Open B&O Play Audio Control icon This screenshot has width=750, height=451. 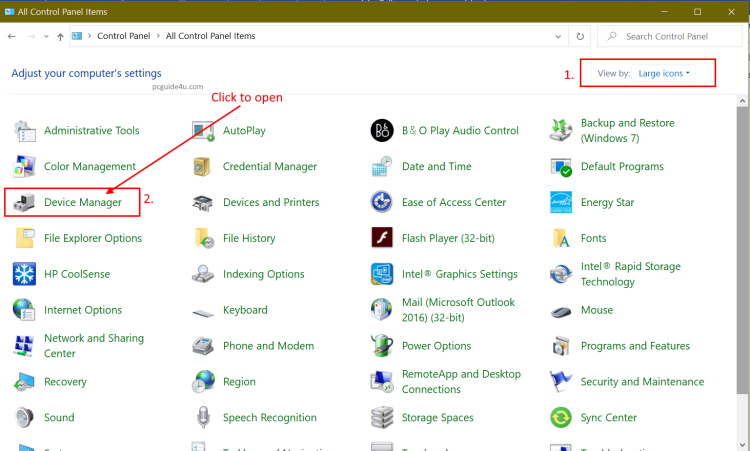[x=381, y=130]
